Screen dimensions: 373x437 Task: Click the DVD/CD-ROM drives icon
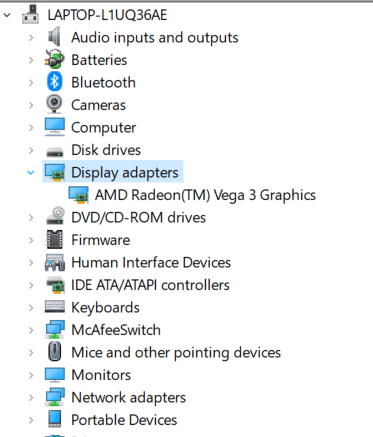pos(55,217)
